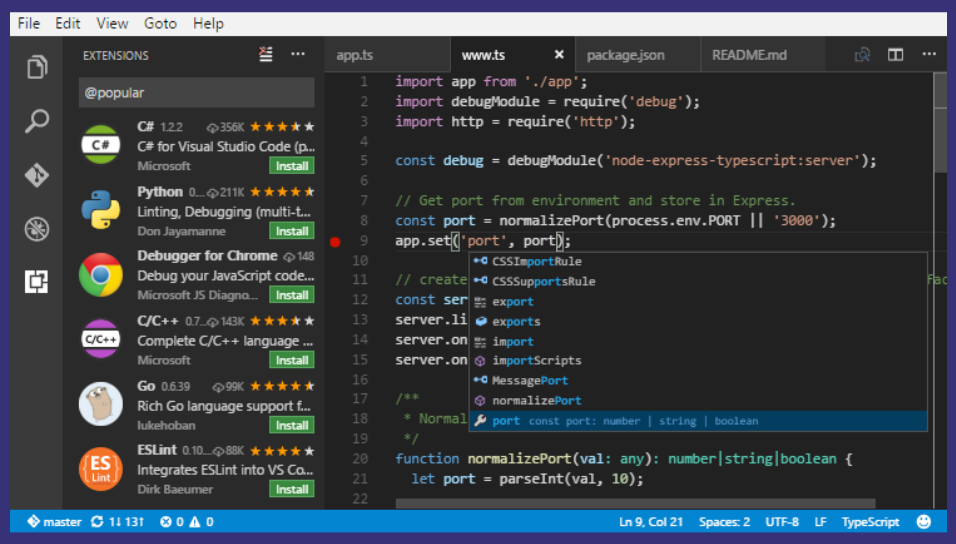Click the feedback smiley icon
This screenshot has width=956, height=544.
[x=924, y=521]
